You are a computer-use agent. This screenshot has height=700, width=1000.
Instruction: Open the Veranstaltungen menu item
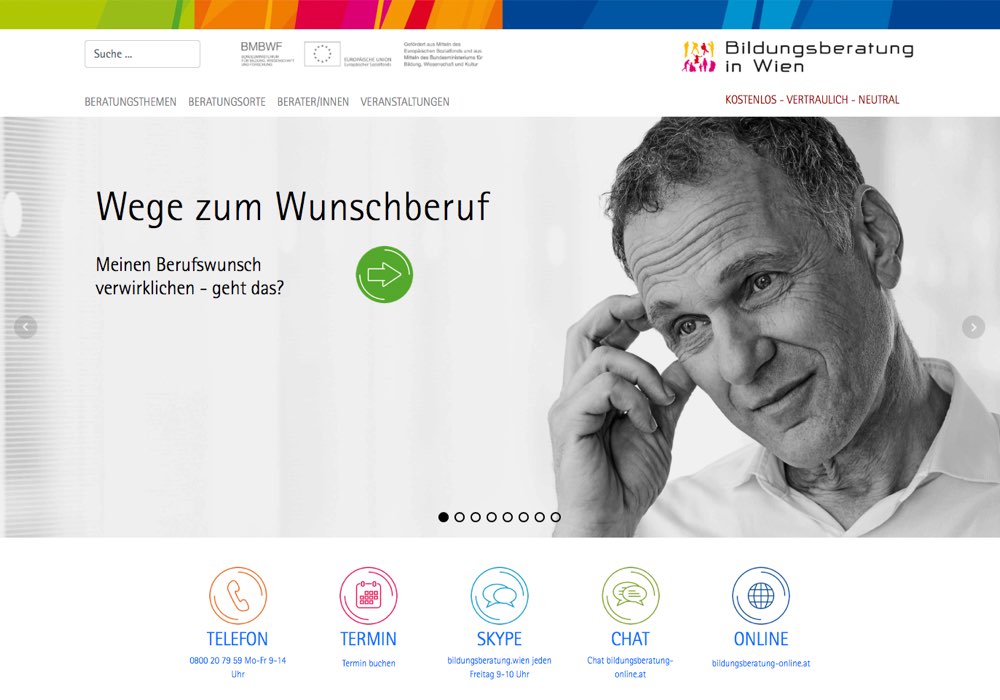click(405, 102)
